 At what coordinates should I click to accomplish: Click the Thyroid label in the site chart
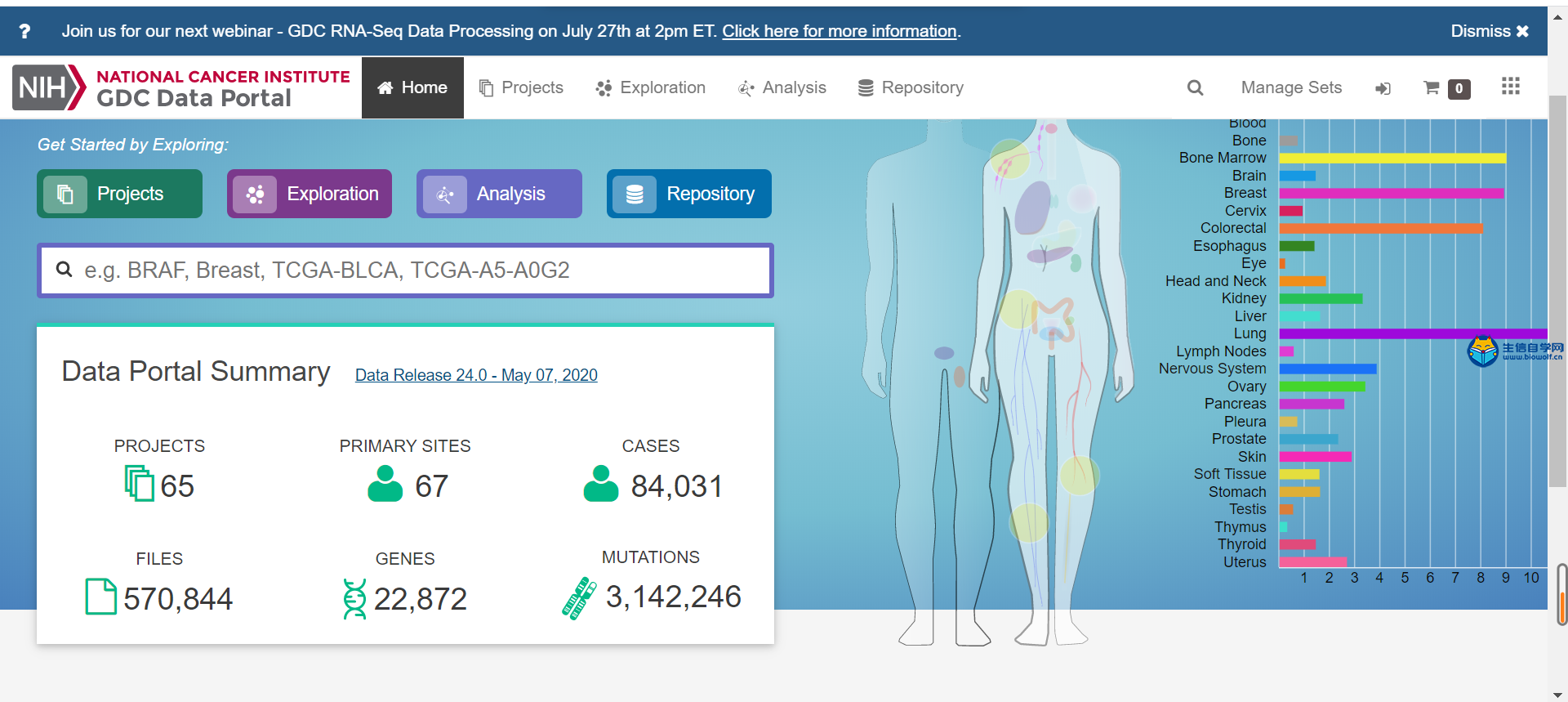pos(1242,544)
